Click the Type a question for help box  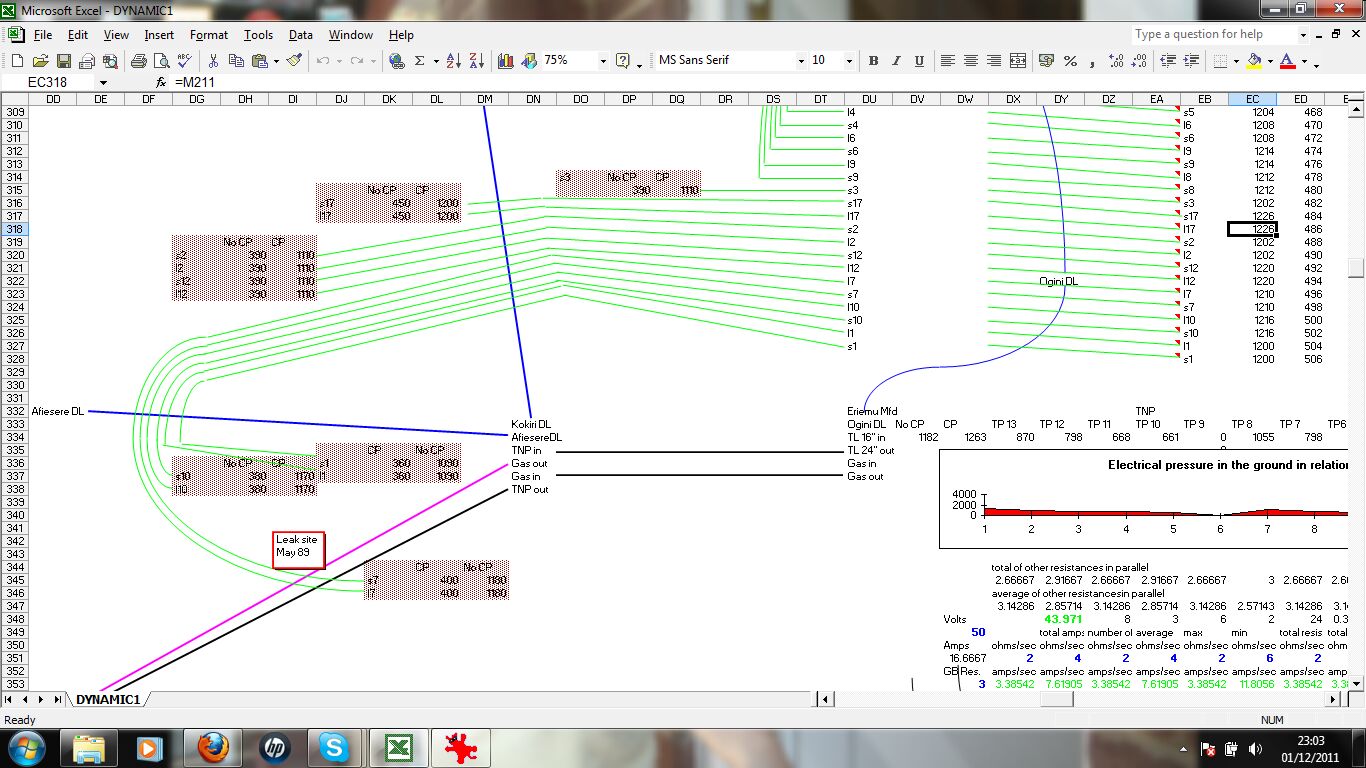(x=1212, y=34)
